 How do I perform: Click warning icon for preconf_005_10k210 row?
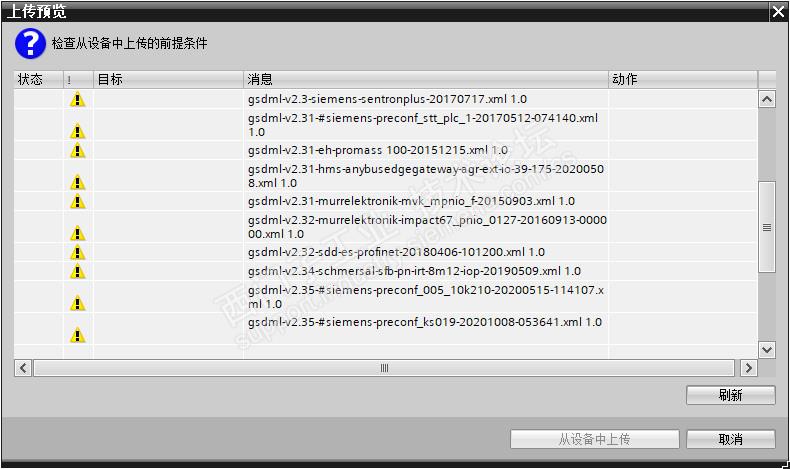pyautogui.click(x=78, y=303)
